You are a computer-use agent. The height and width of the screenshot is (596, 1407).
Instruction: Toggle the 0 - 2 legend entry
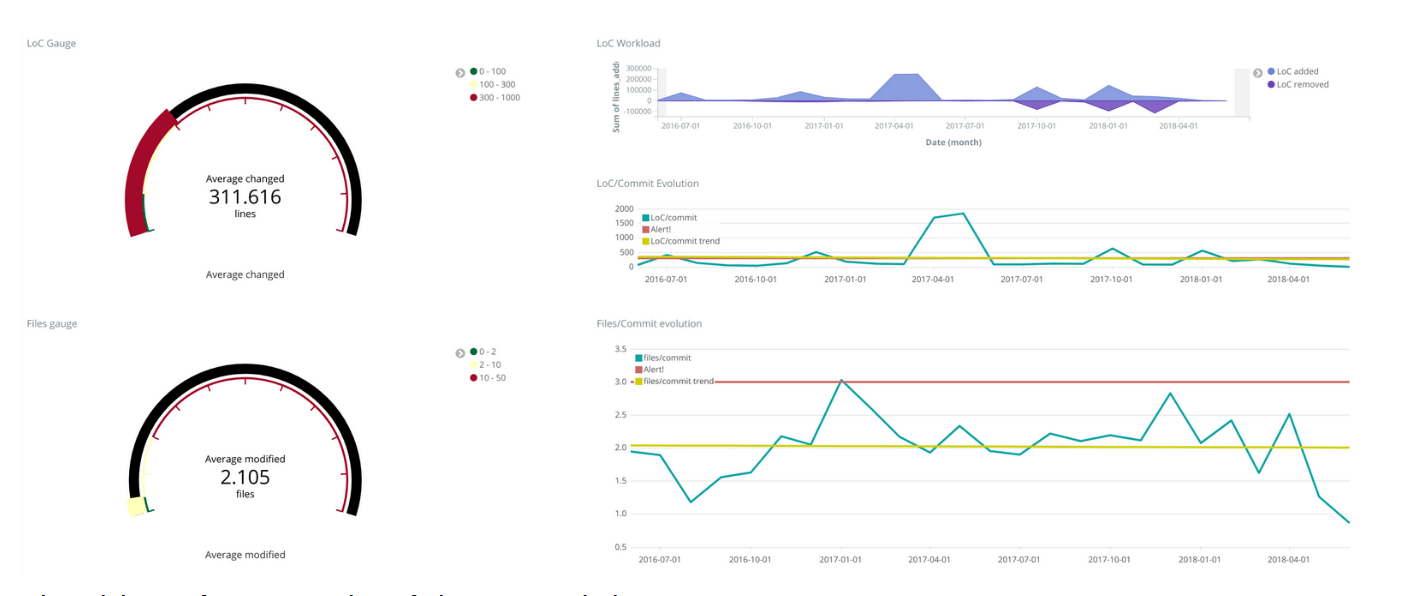click(483, 352)
